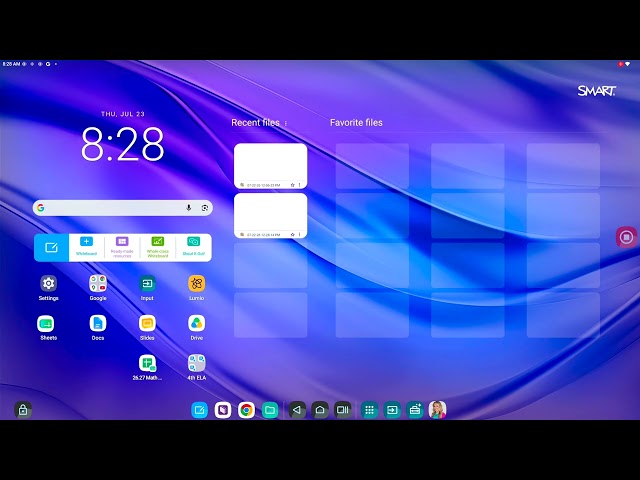The height and width of the screenshot is (480, 640).
Task: Open the purple notebook app in dock
Action: (x=223, y=410)
